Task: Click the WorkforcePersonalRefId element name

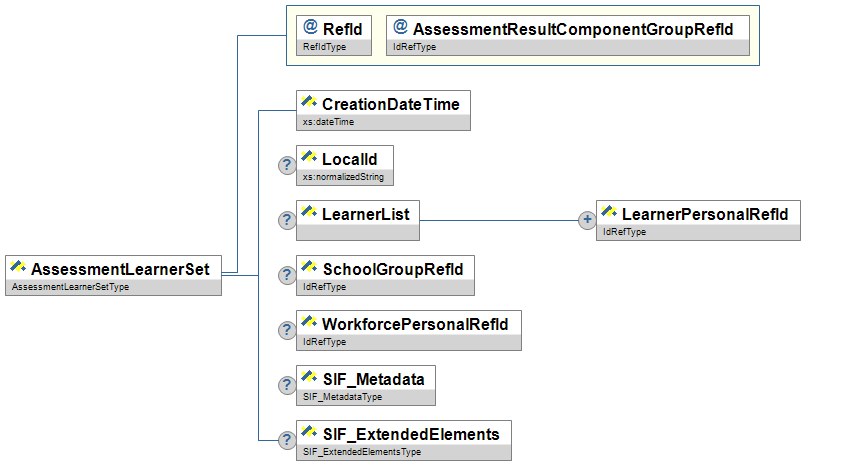Action: point(415,323)
